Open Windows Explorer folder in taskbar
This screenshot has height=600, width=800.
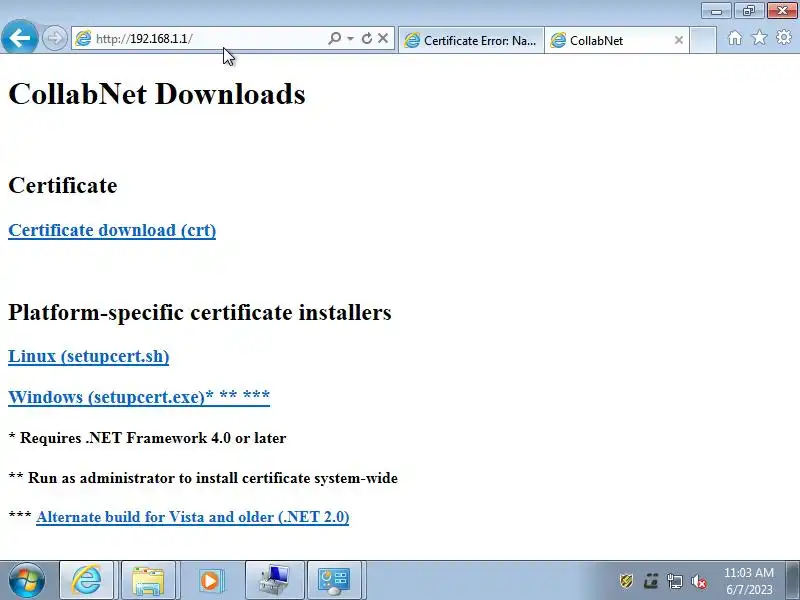148,580
